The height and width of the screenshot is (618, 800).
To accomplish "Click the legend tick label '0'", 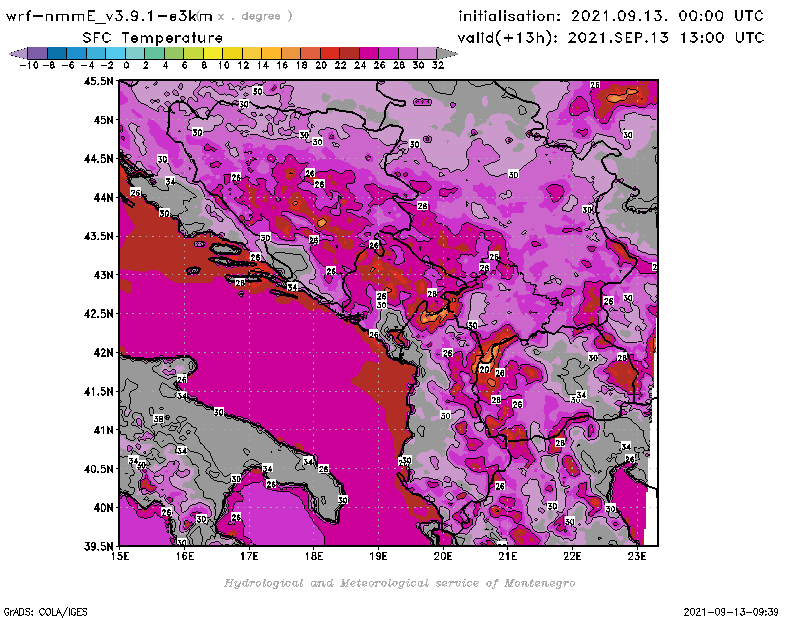I will click(126, 65).
